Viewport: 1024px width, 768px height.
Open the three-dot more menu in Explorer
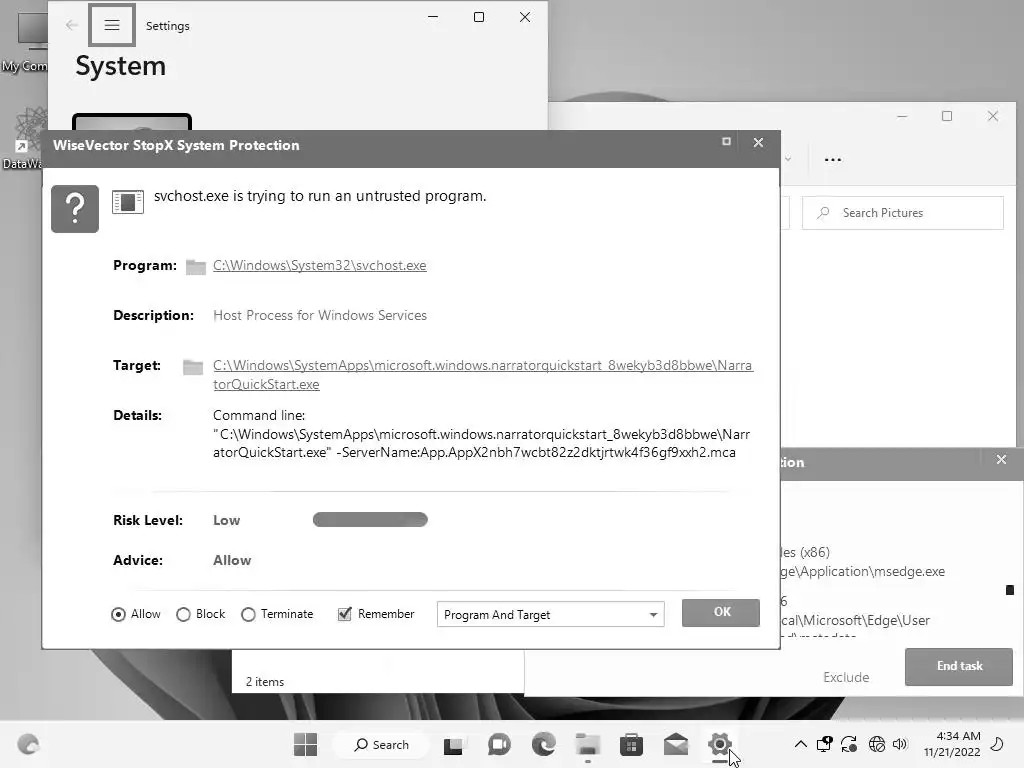(x=833, y=159)
